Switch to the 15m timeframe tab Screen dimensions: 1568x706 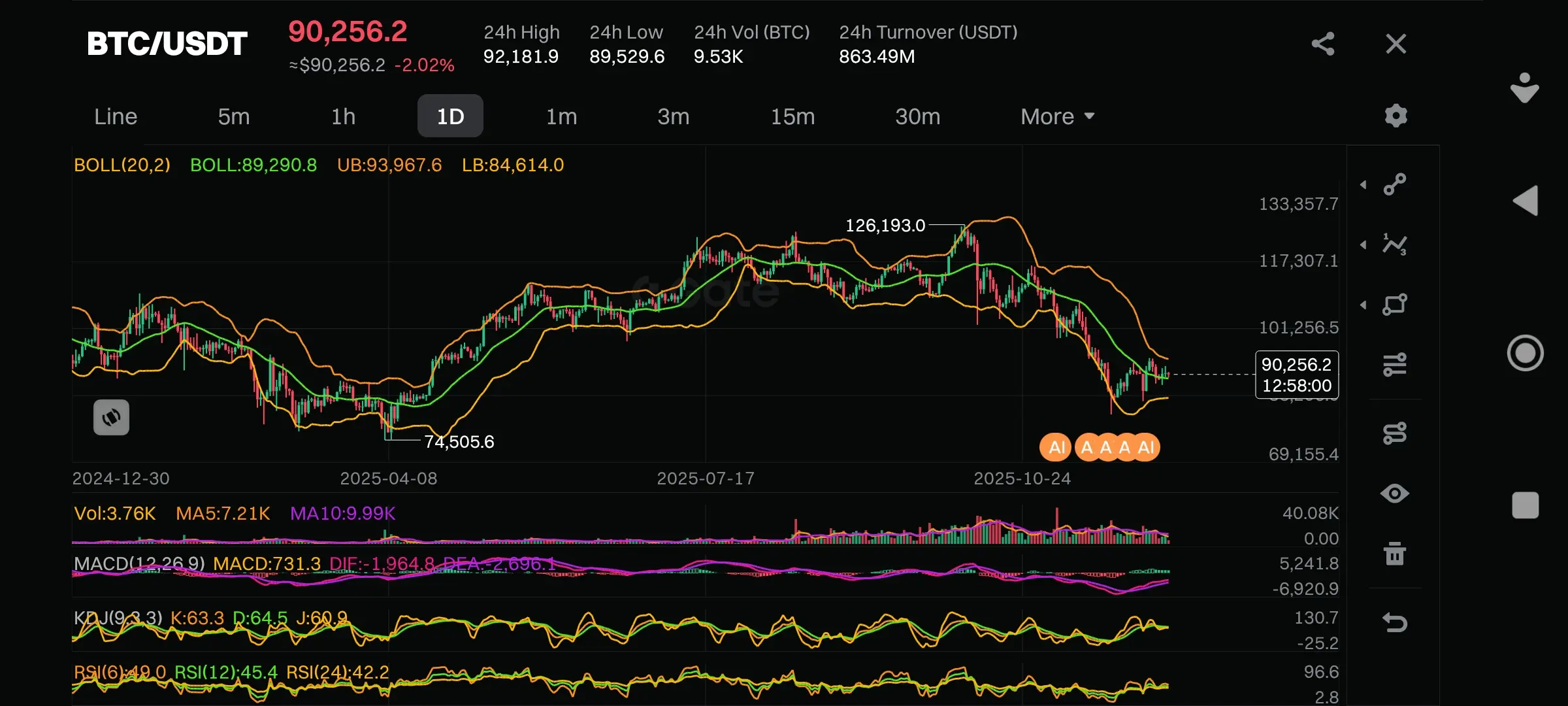pos(792,116)
